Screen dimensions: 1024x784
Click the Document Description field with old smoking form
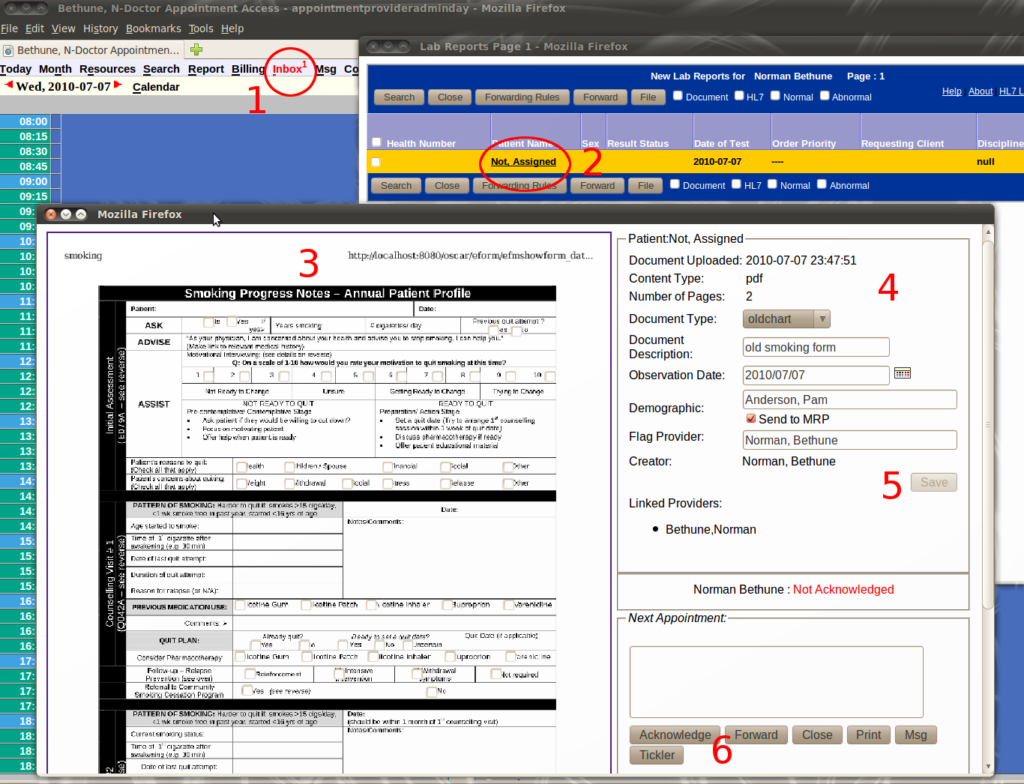tap(816, 347)
